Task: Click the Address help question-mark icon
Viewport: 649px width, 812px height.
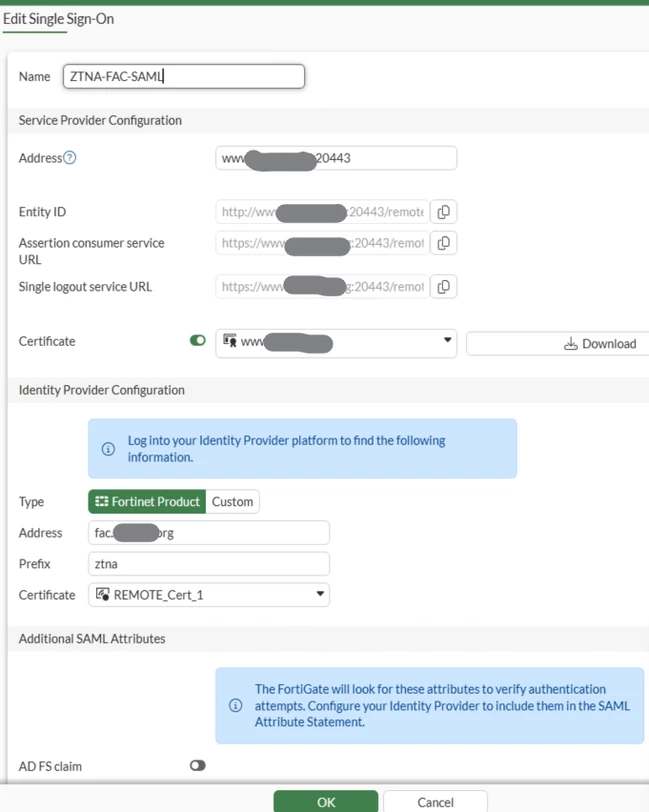Action: point(70,157)
